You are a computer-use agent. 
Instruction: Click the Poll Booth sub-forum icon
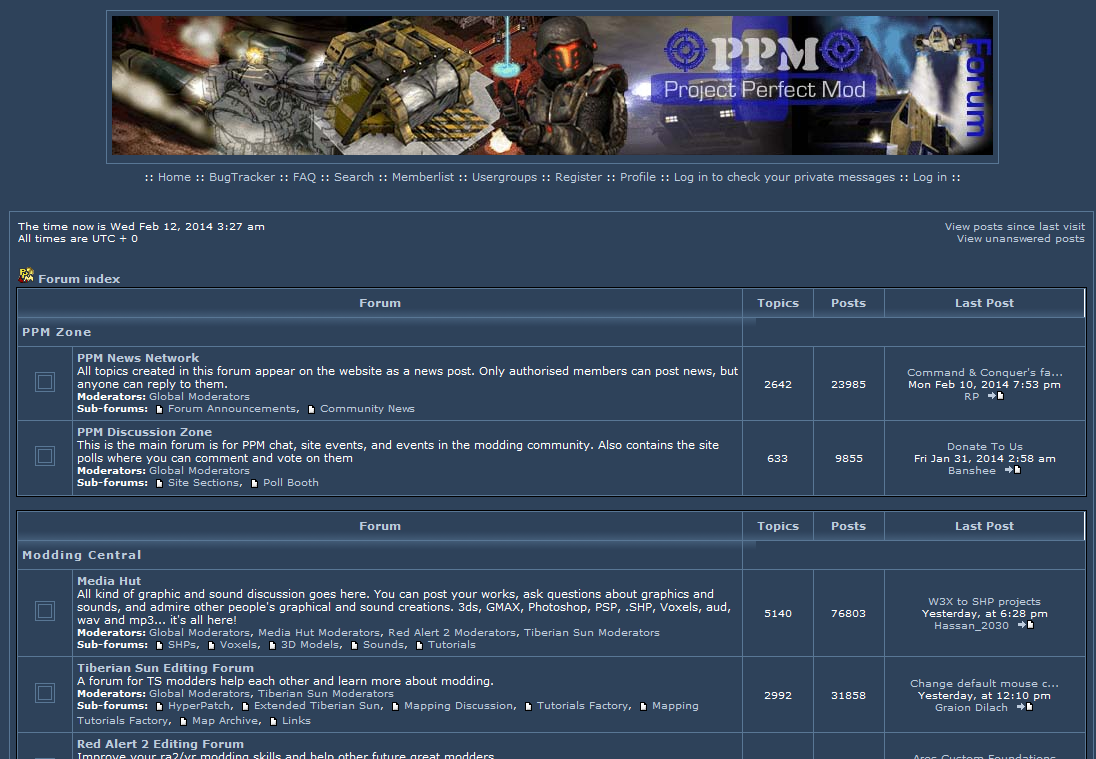[254, 484]
